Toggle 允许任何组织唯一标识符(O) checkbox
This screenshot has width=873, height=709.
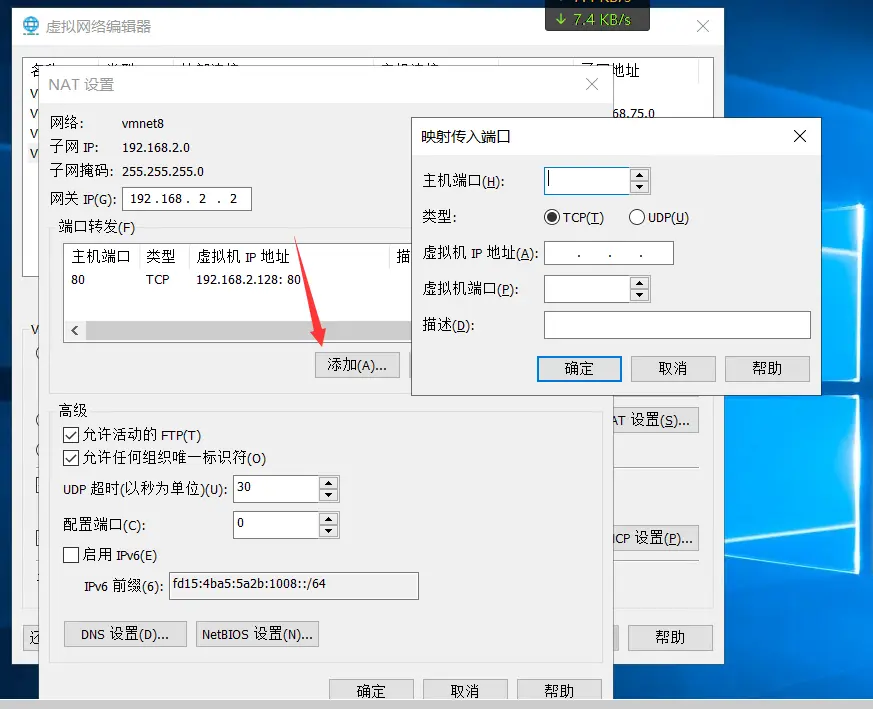point(71,458)
